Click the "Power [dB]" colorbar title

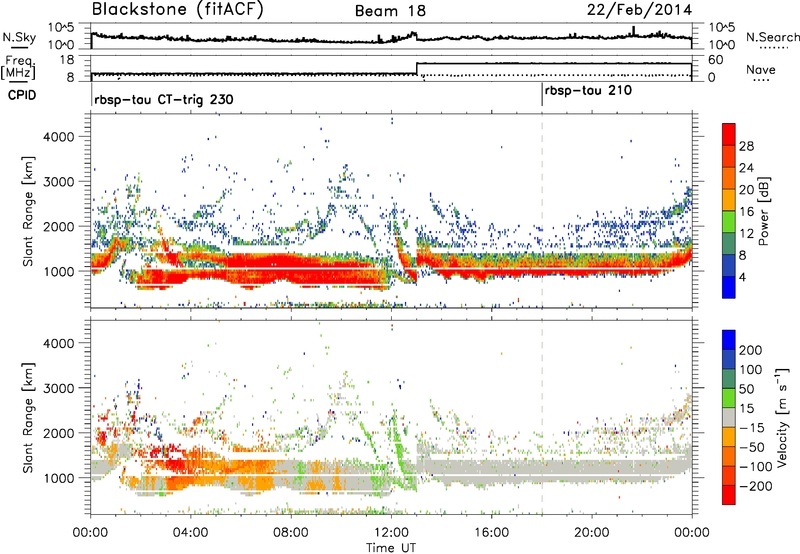point(764,211)
